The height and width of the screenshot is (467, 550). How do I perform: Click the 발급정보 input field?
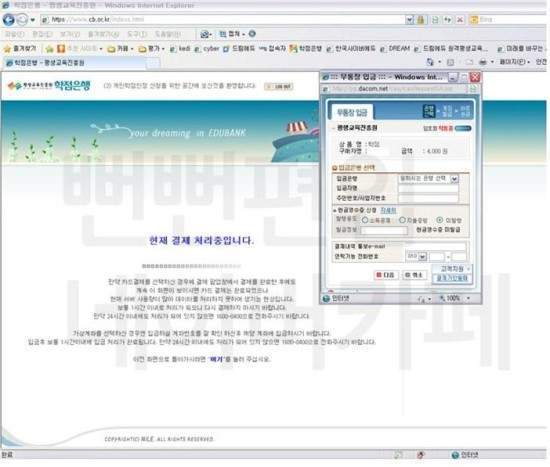tap(384, 230)
